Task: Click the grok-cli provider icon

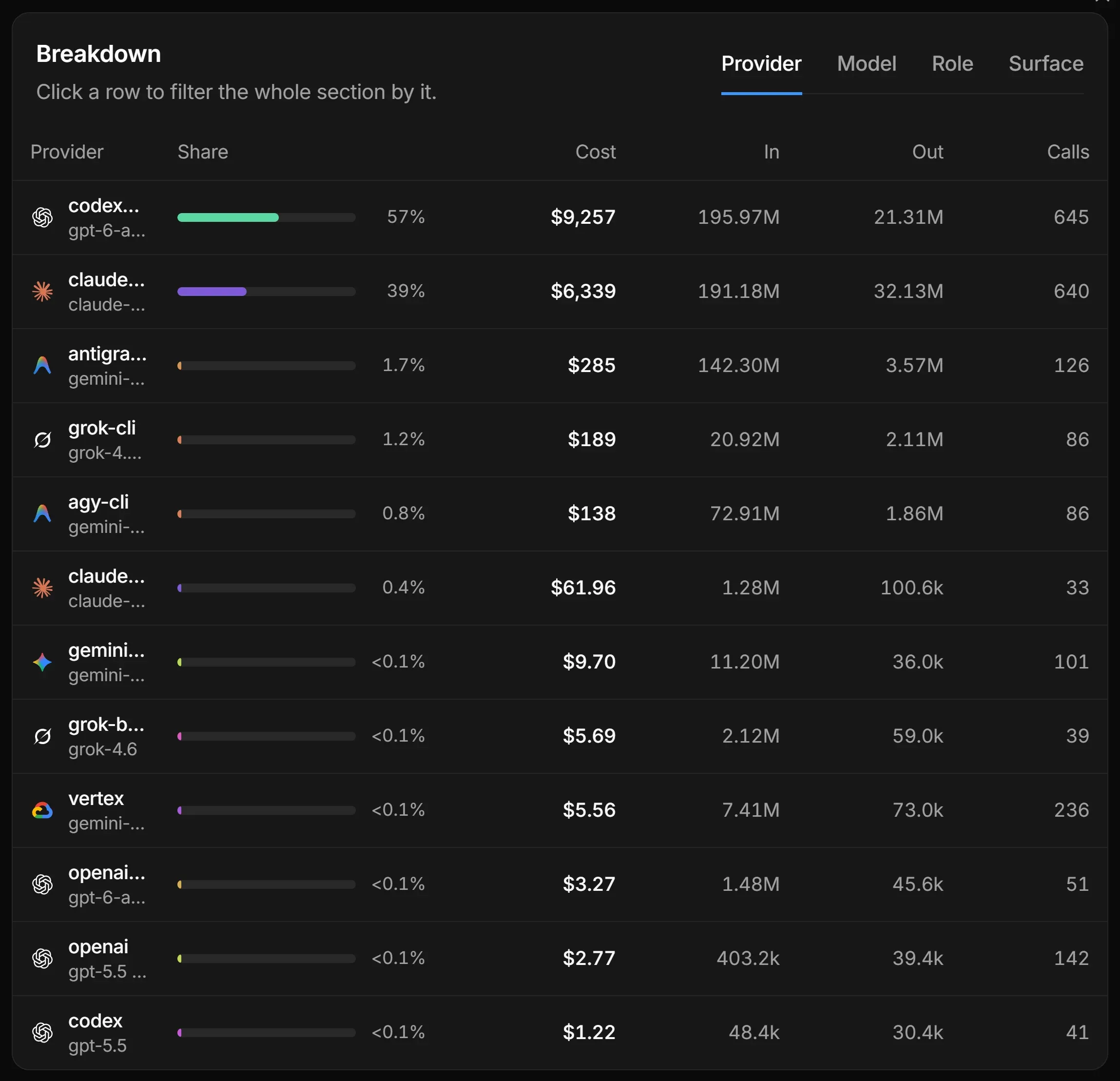Action: [x=42, y=440]
